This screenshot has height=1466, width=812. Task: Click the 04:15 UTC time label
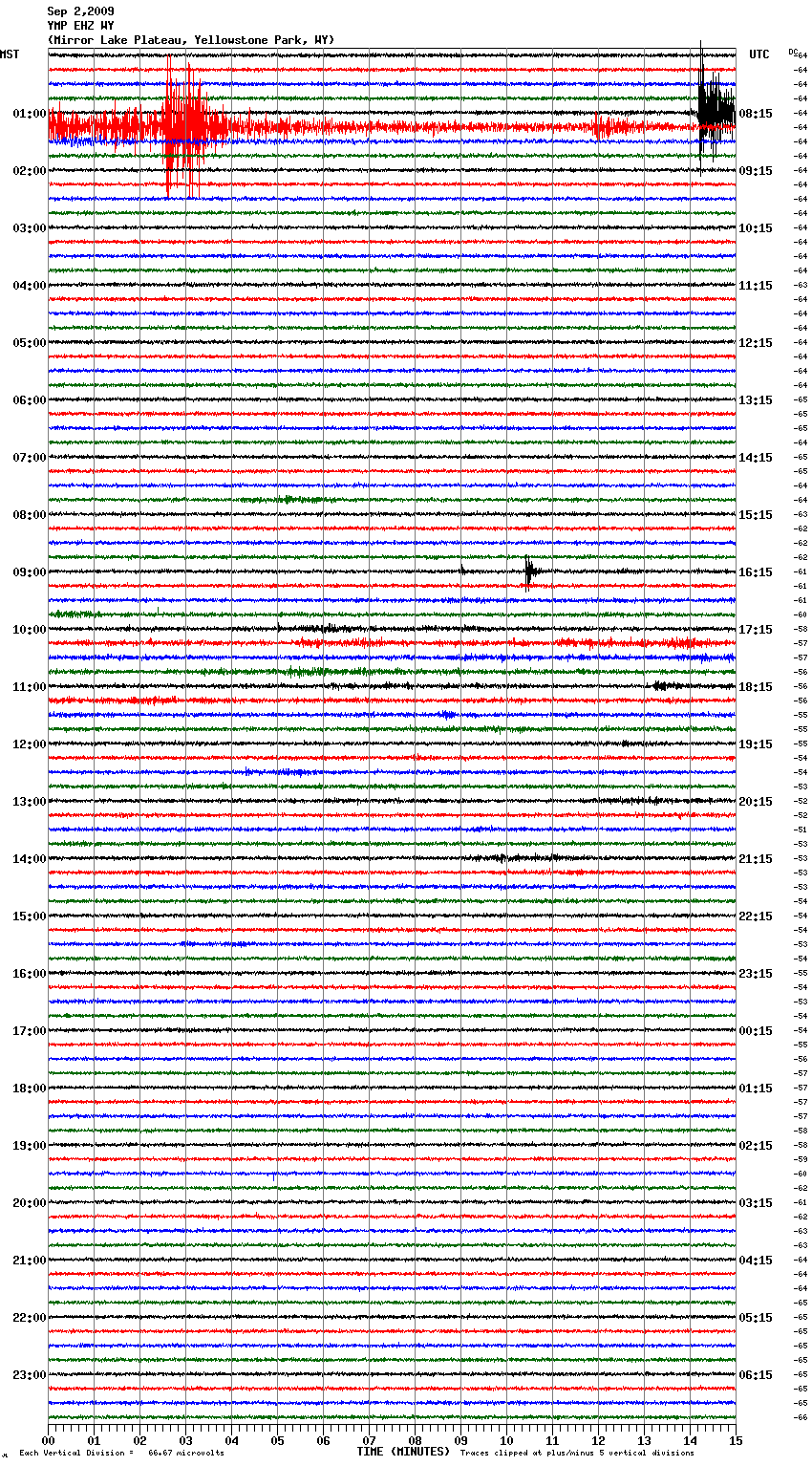(x=756, y=1261)
